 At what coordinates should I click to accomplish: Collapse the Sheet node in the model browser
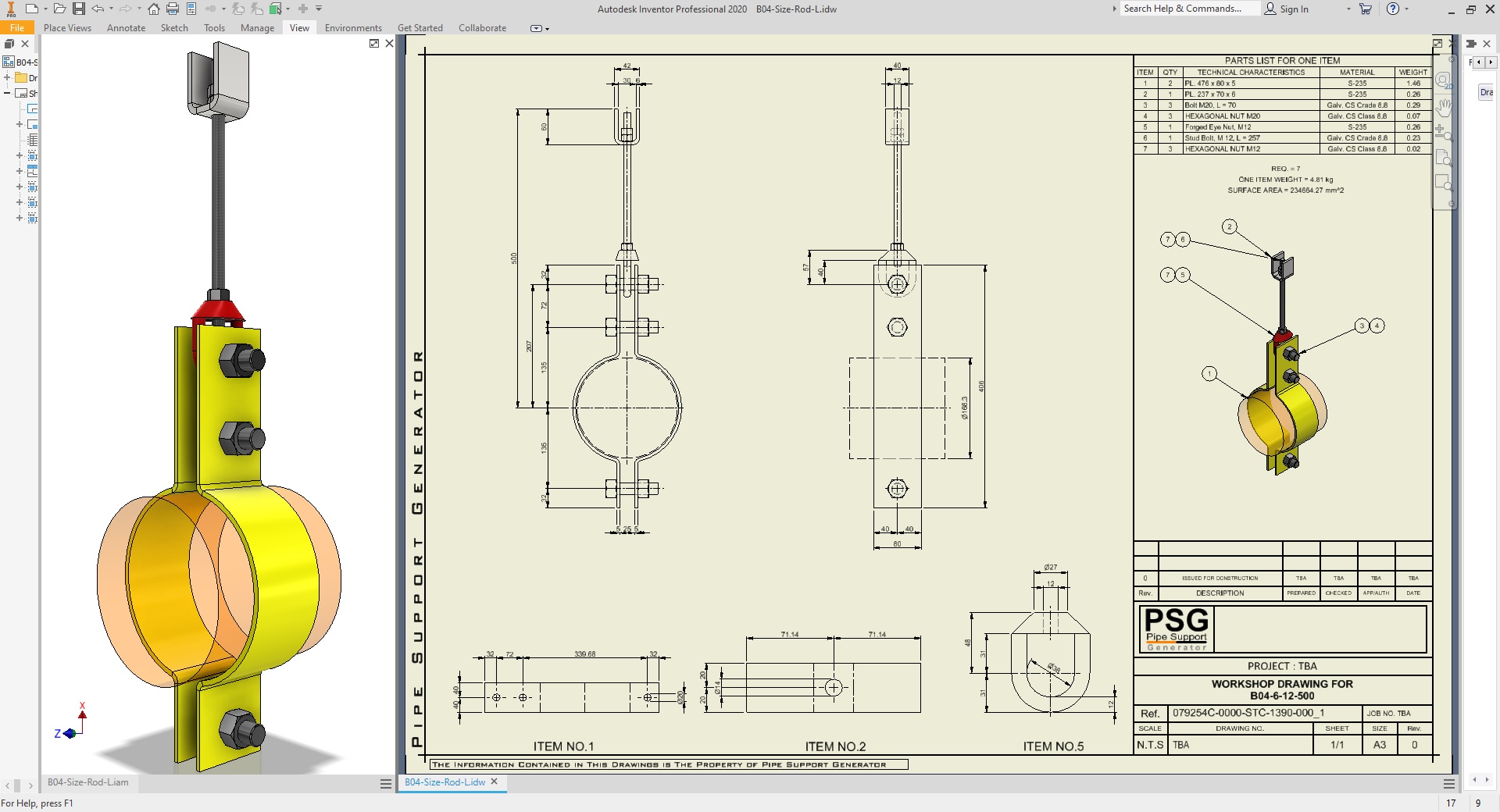pyautogui.click(x=7, y=93)
